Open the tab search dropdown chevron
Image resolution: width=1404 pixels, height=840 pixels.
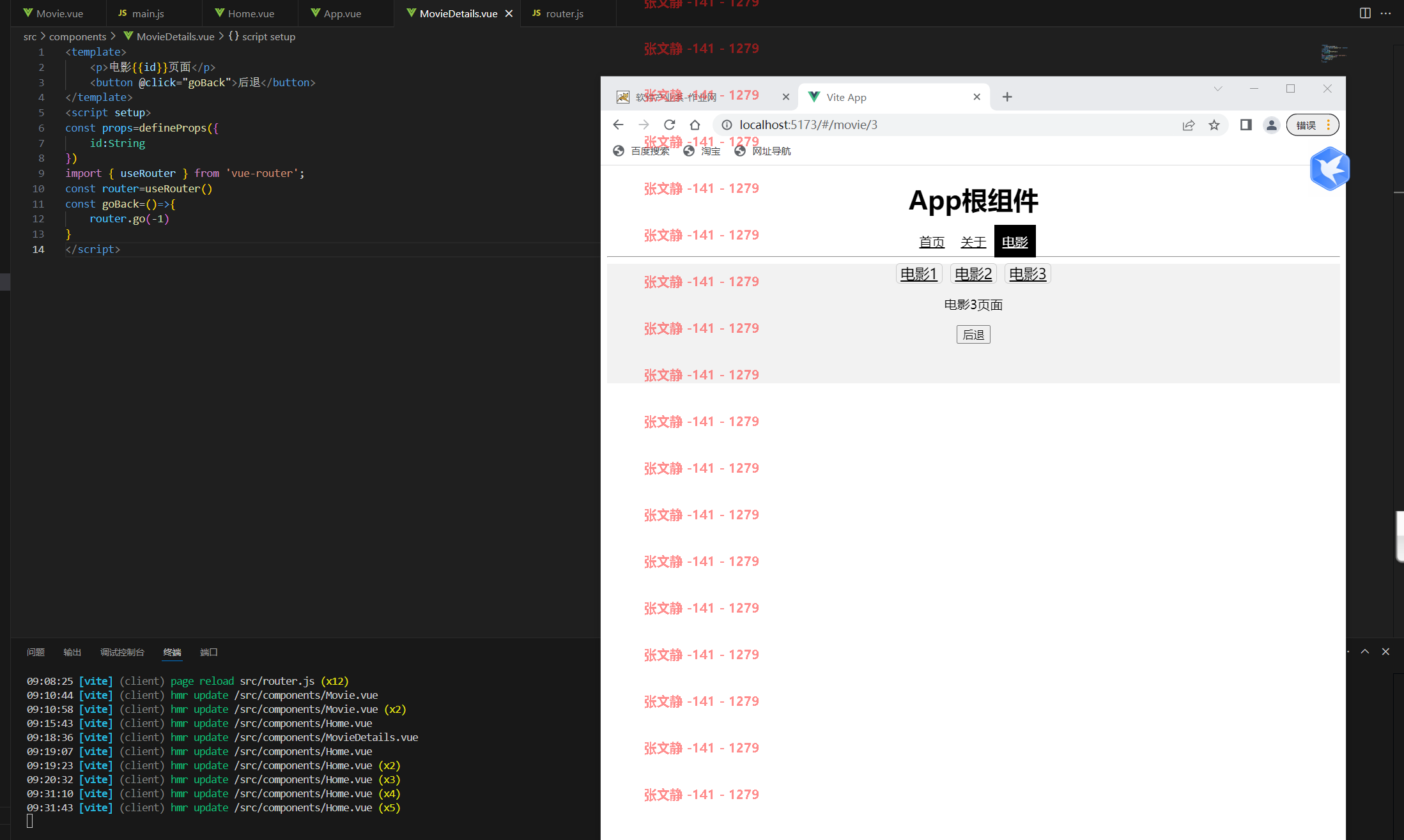click(1218, 89)
